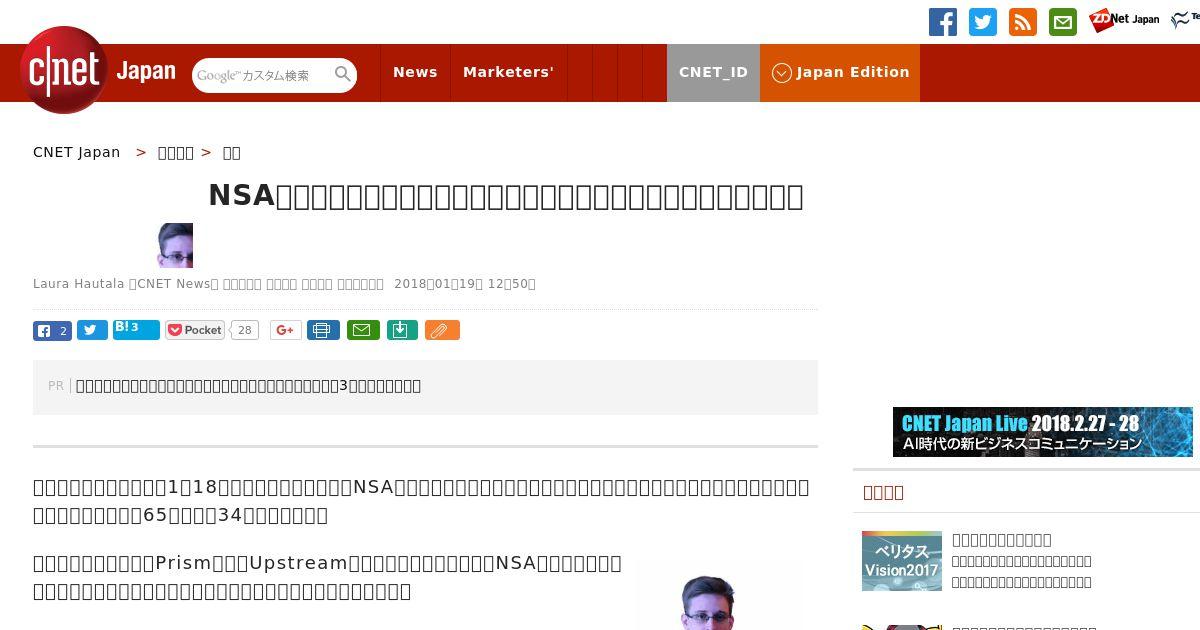The image size is (1200, 630).
Task: Open the Twitter icon in the header
Action: point(983,22)
